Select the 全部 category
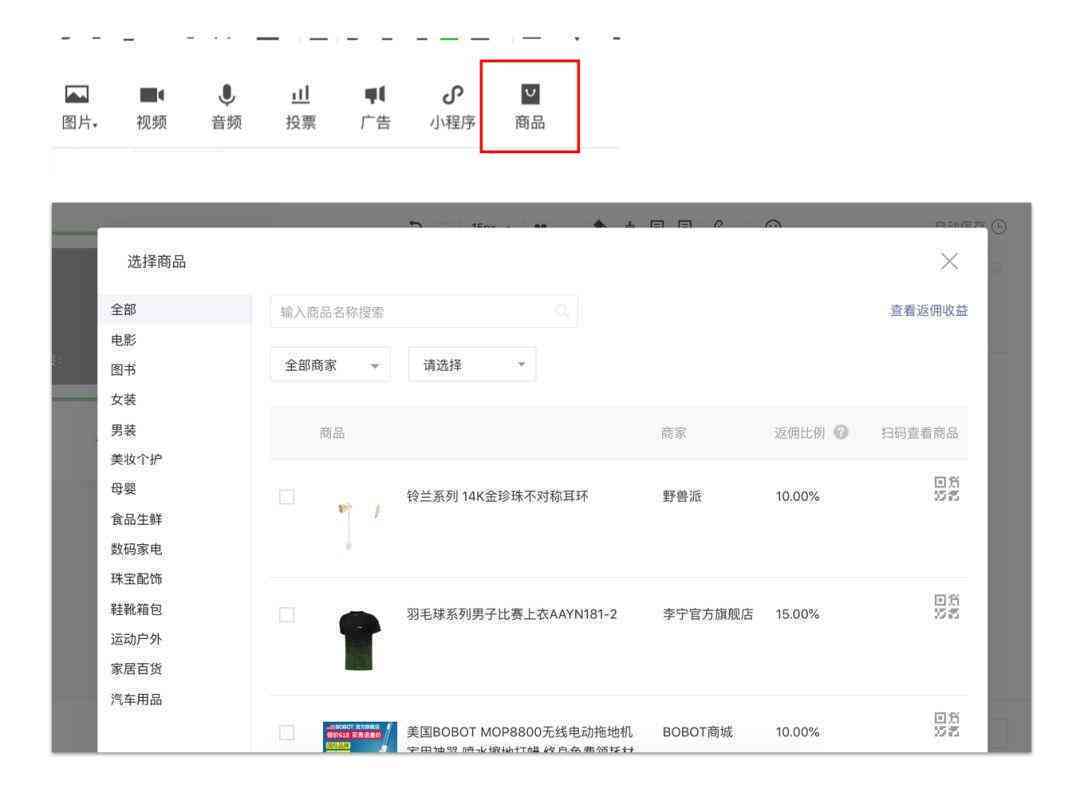Viewport: 1080px width, 785px height. point(175,310)
